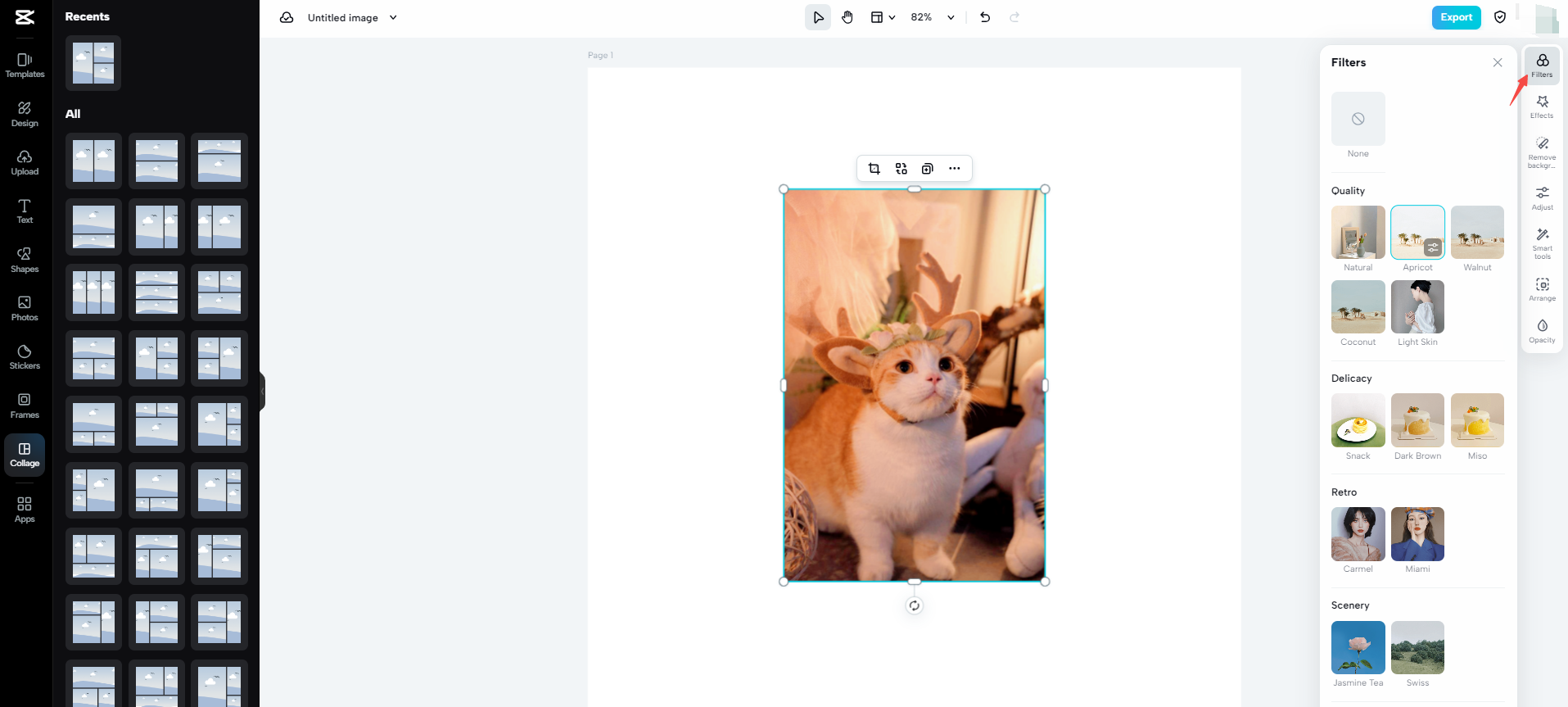
Task: Open the Apps sidebar panel
Action: [25, 510]
